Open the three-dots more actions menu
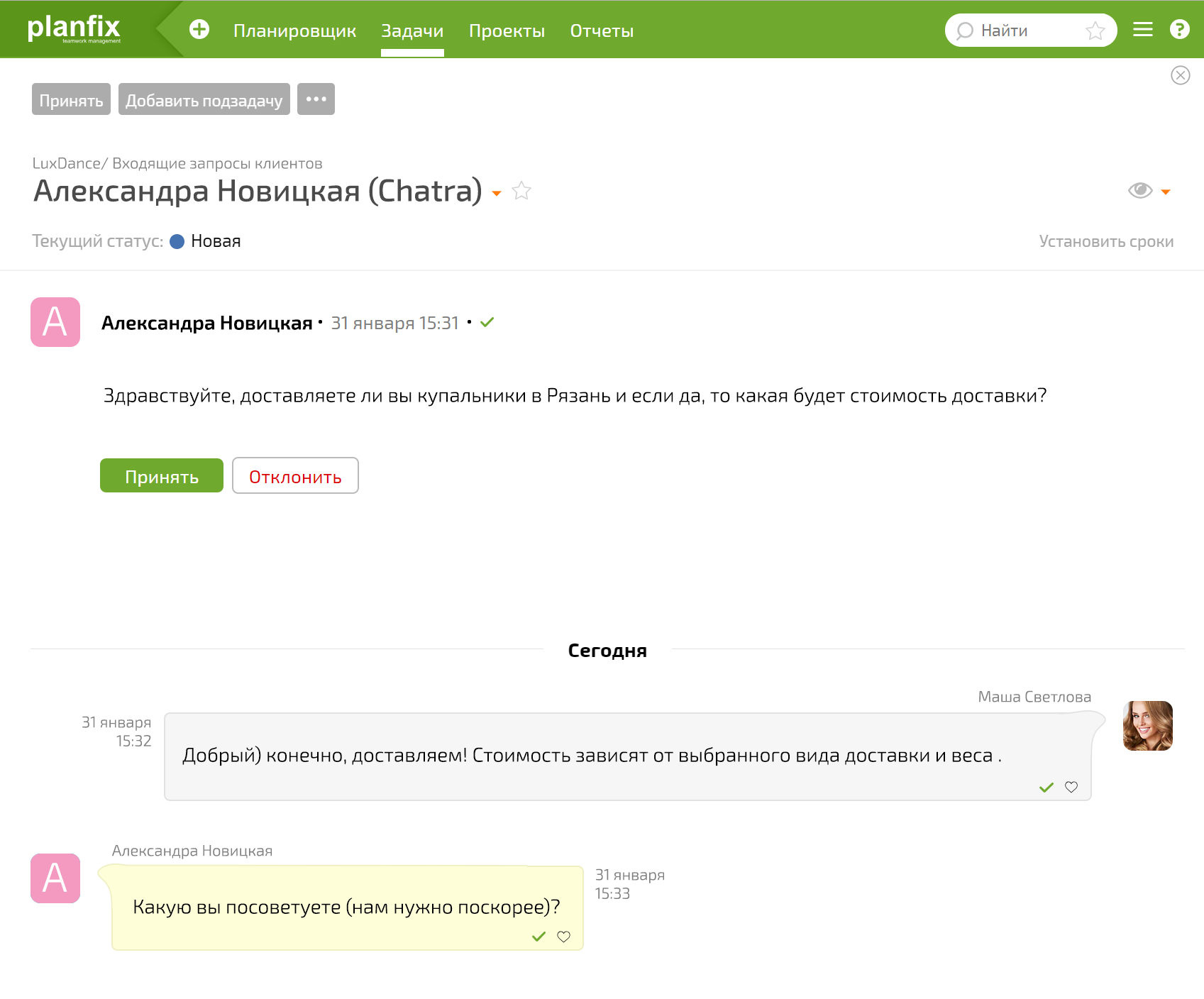The width and height of the screenshot is (1204, 999). (316, 99)
